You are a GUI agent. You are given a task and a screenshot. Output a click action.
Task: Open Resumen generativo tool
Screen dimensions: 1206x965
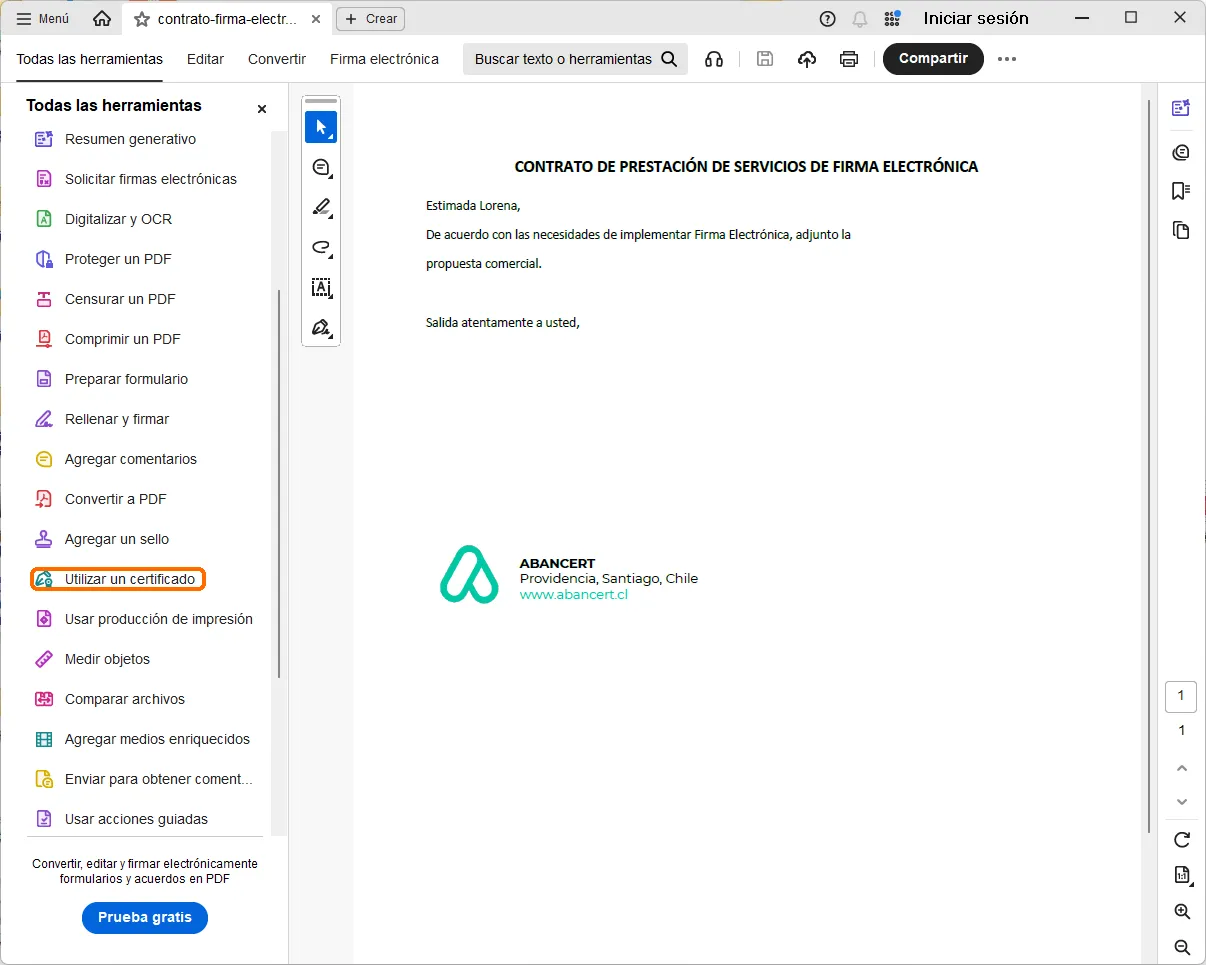point(130,139)
